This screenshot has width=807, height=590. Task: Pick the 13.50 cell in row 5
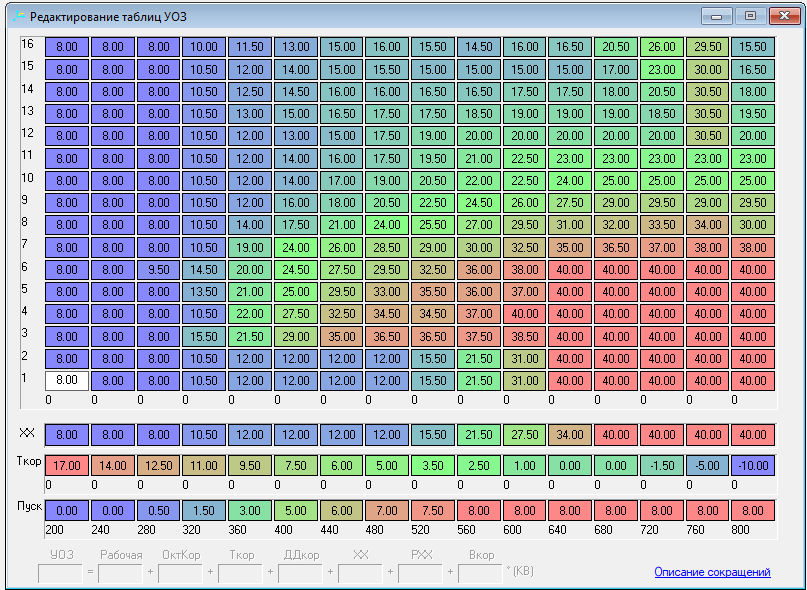point(204,291)
